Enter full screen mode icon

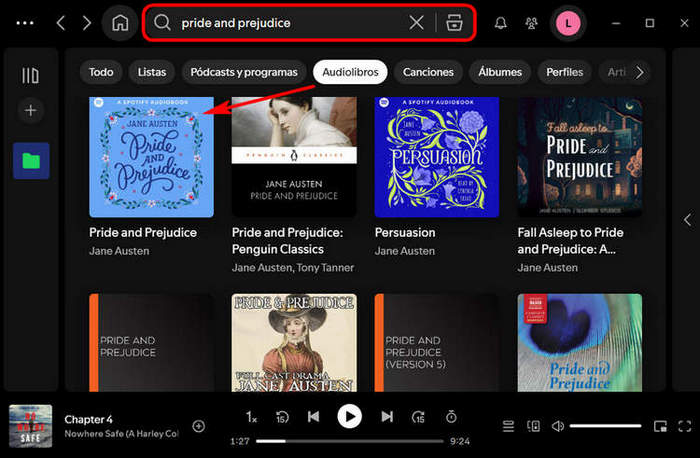(684, 426)
